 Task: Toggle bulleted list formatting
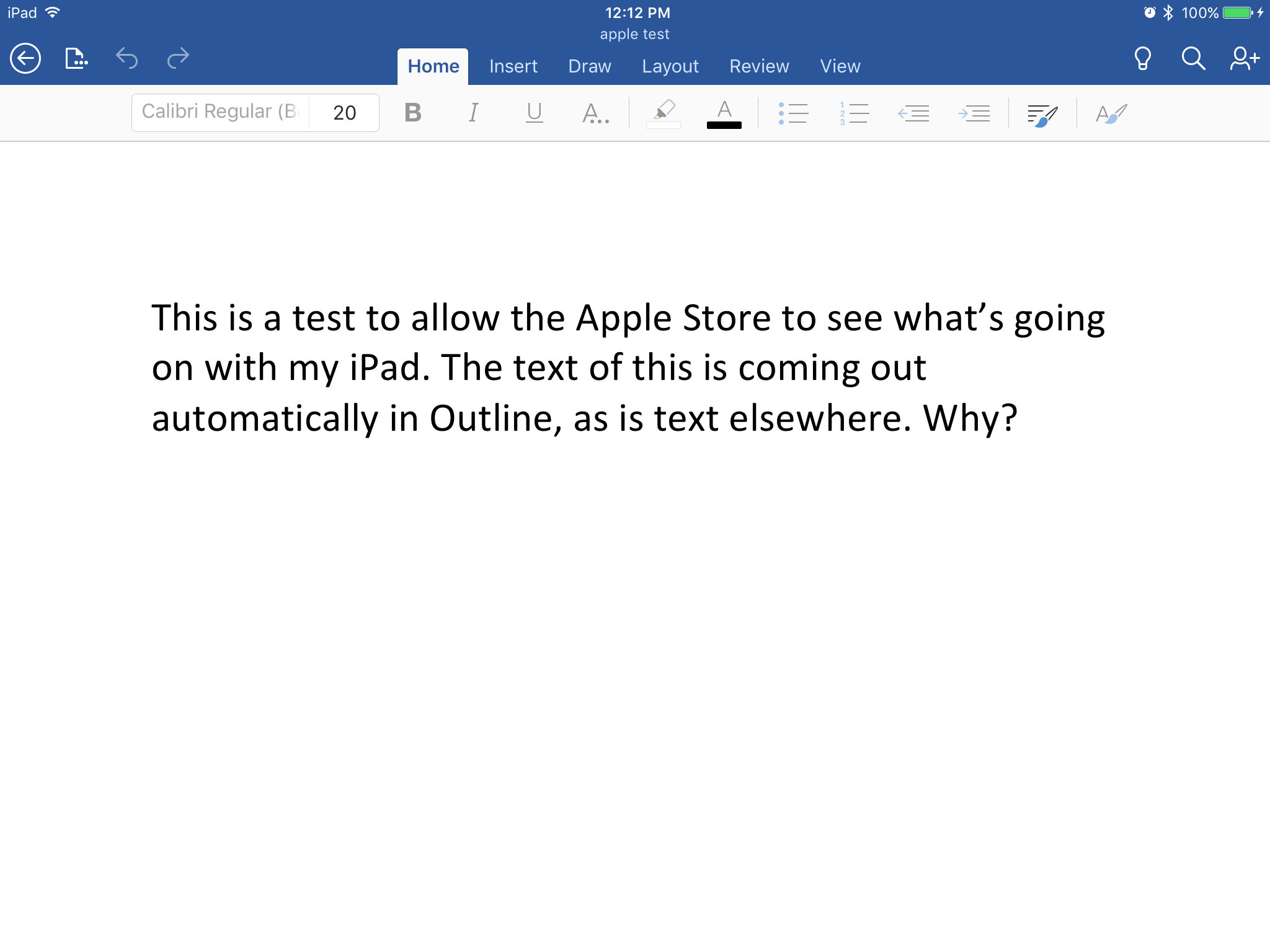(794, 112)
